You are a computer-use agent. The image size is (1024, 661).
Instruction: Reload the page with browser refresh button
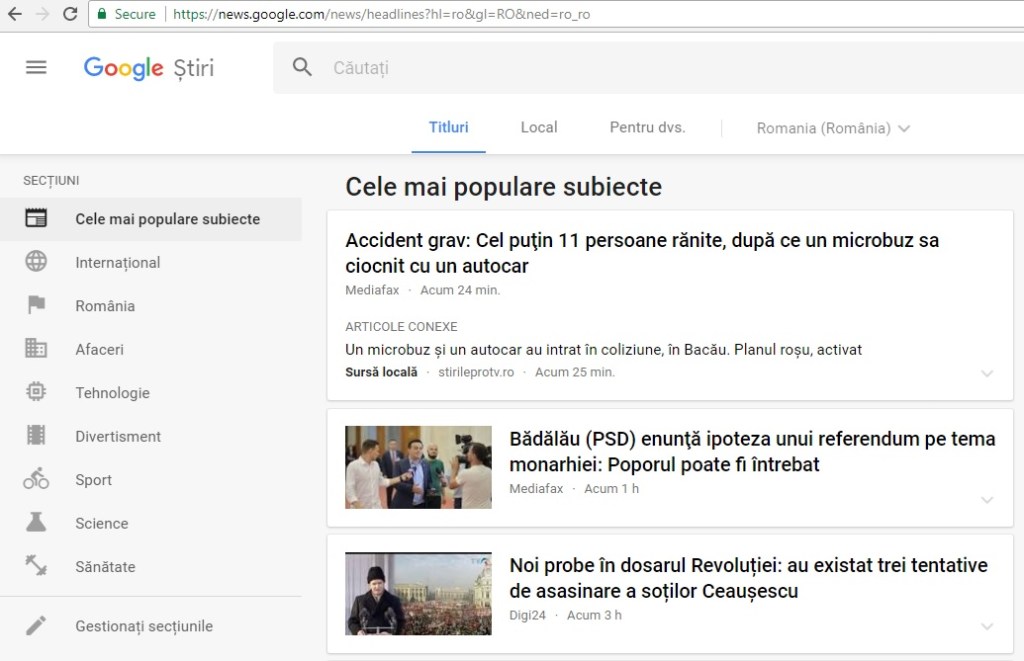click(70, 14)
